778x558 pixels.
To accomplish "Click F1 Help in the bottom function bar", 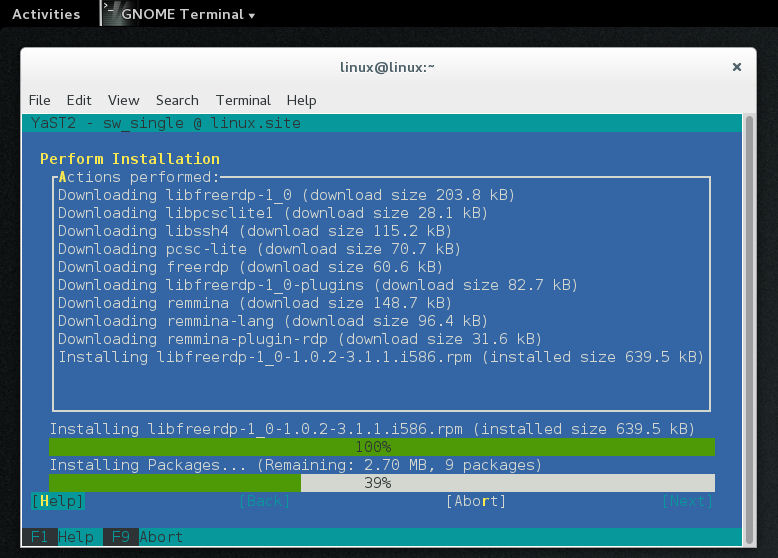I will tap(62, 537).
